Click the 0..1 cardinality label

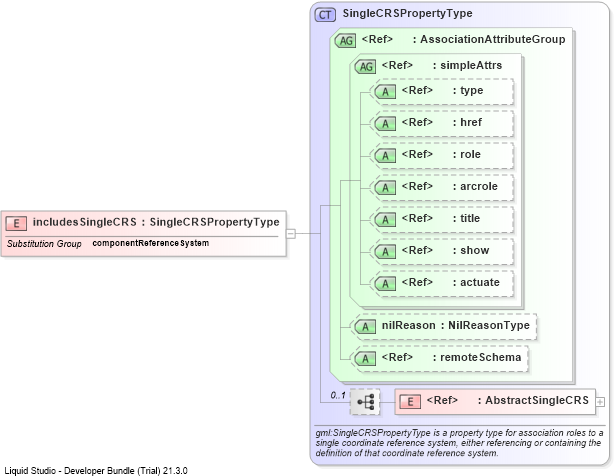pyautogui.click(x=338, y=395)
